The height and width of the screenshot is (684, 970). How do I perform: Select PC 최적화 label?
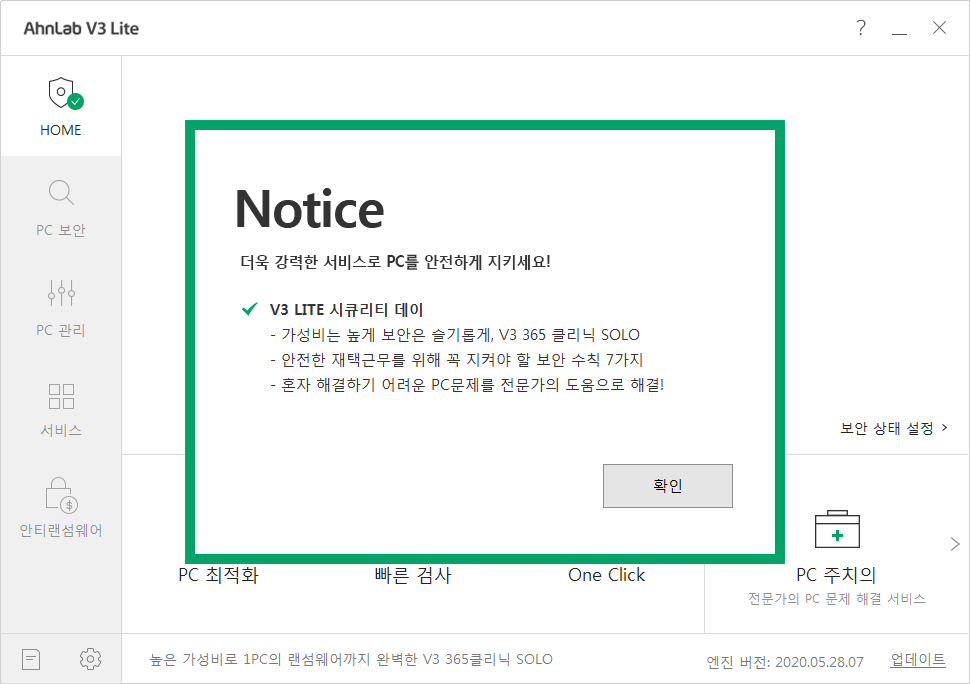pyautogui.click(x=218, y=575)
